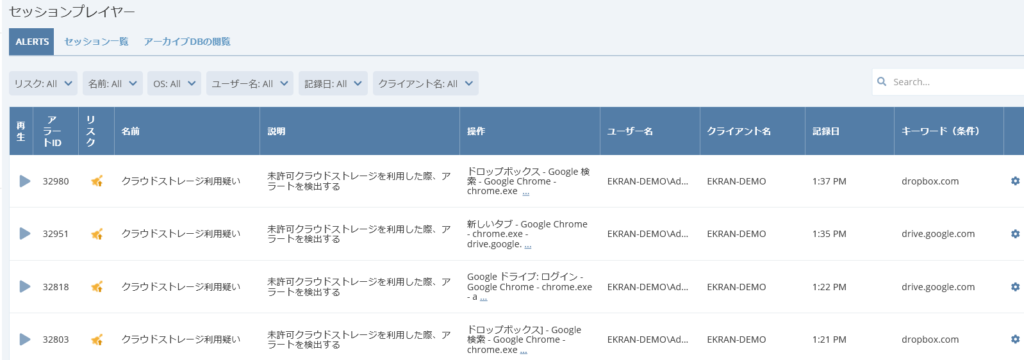Sort by the リスク column header
Image resolution: width=1024 pixels, height=360 pixels.
tap(97, 131)
